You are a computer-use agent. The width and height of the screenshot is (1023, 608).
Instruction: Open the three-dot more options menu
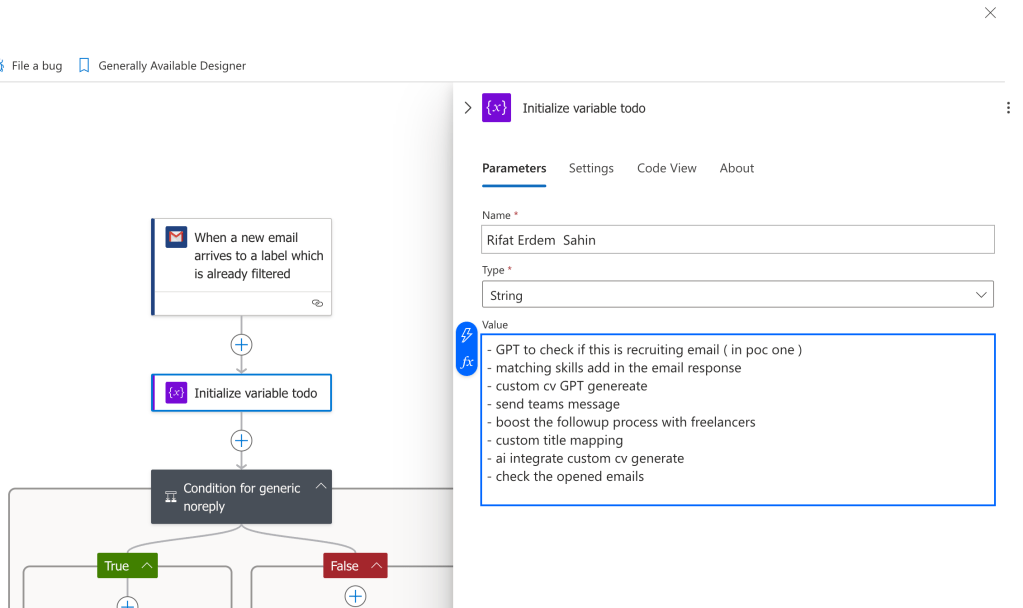pos(1008,108)
